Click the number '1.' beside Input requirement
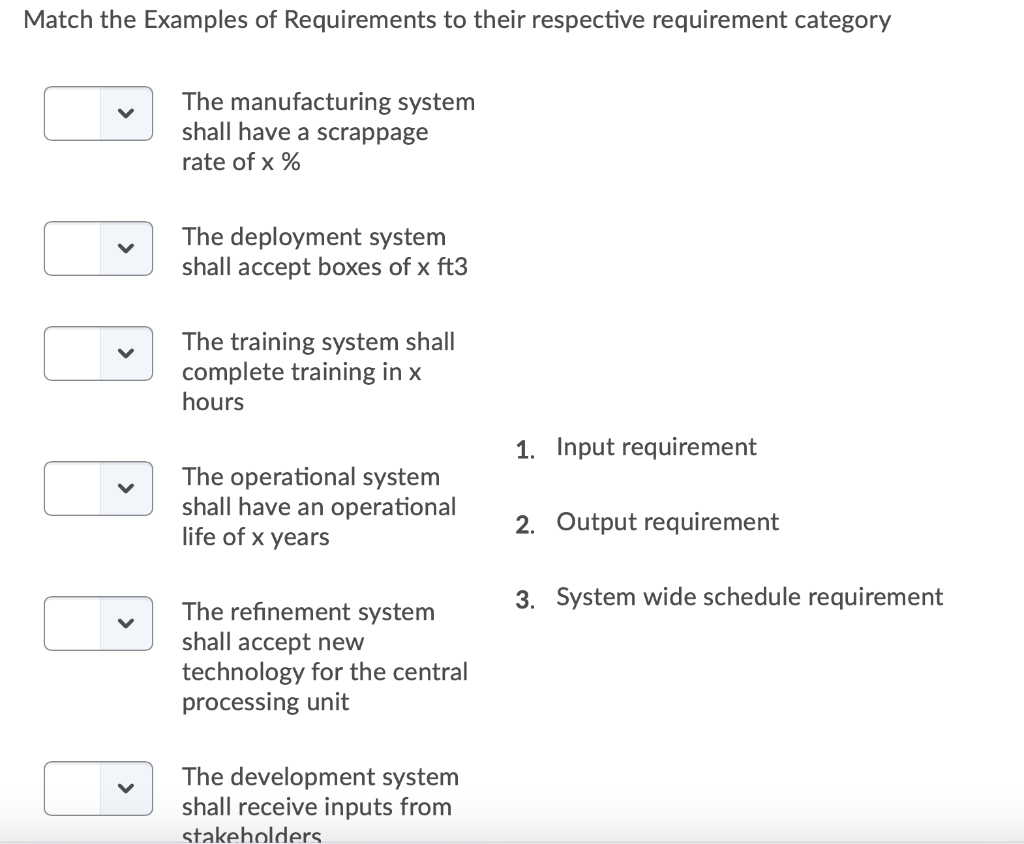 click(525, 449)
